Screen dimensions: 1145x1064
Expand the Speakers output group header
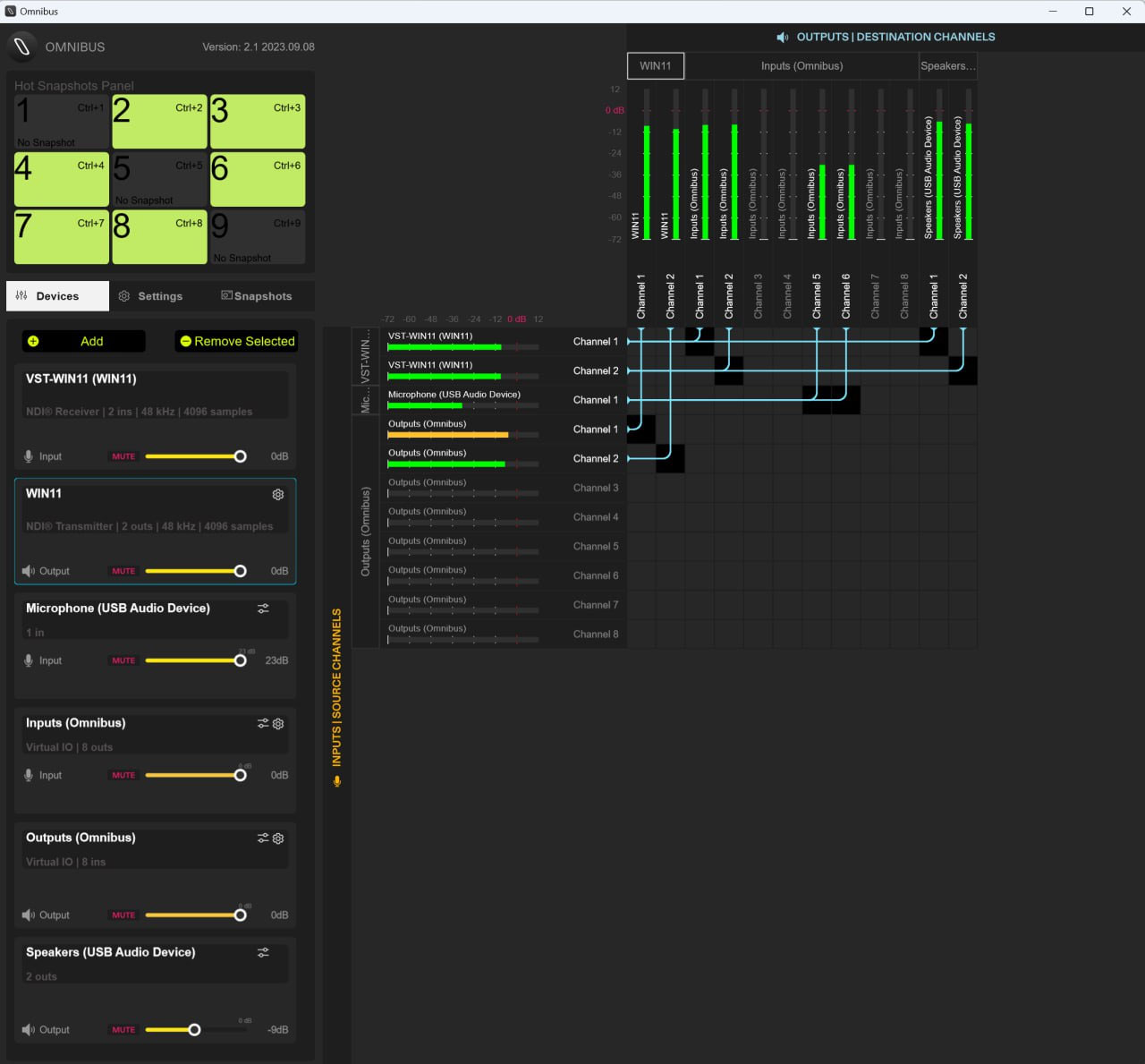[x=947, y=66]
